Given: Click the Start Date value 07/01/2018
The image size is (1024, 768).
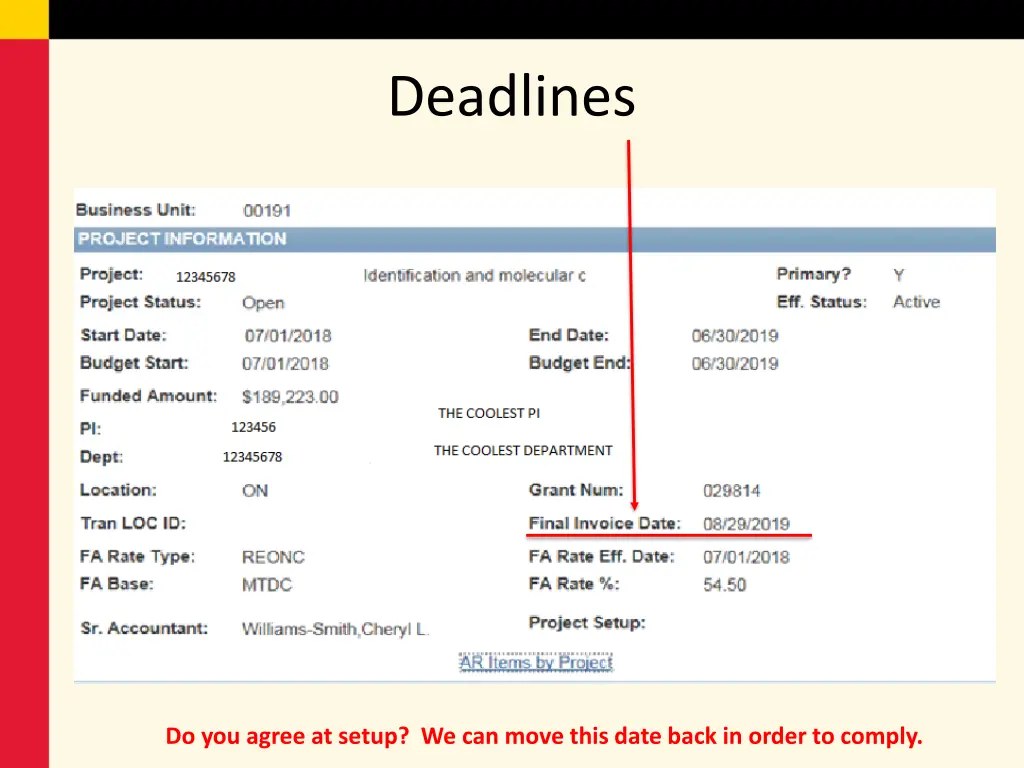Looking at the screenshot, I should coord(288,336).
